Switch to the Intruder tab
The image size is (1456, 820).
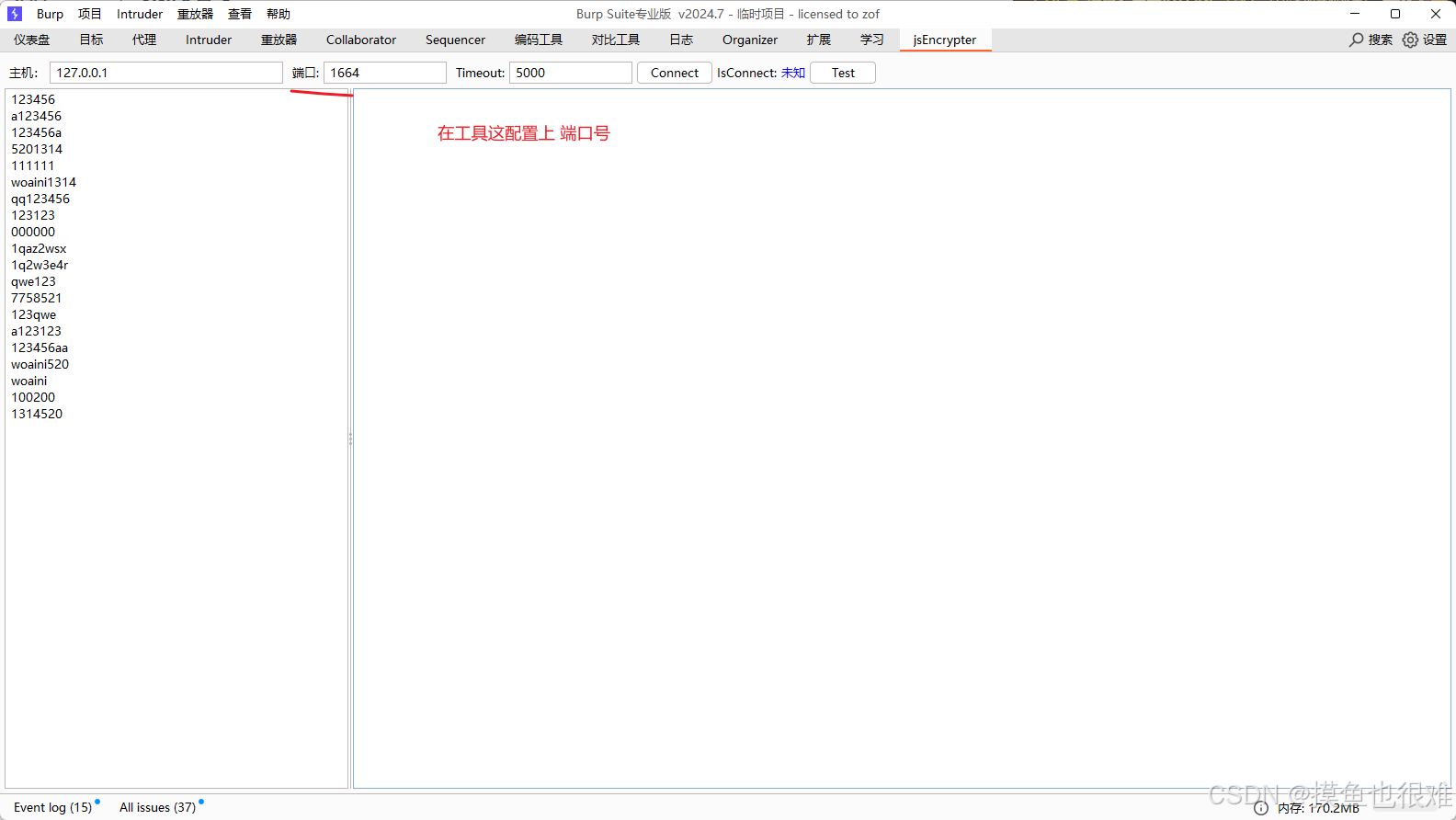coord(209,40)
